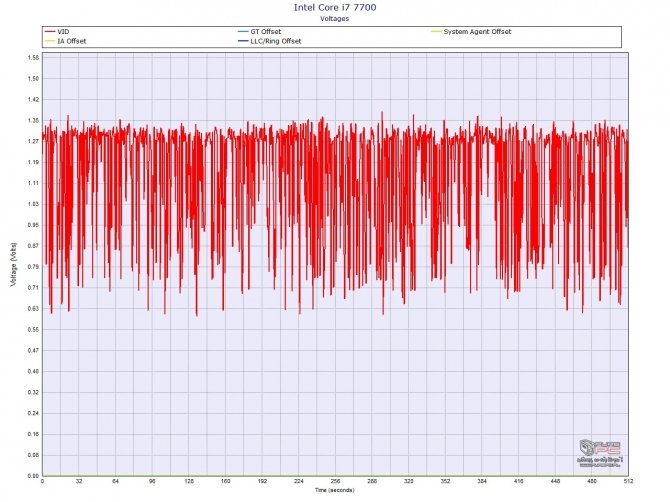The width and height of the screenshot is (670, 502).
Task: Click the System Agent Offset legend entry
Action: pos(471,32)
